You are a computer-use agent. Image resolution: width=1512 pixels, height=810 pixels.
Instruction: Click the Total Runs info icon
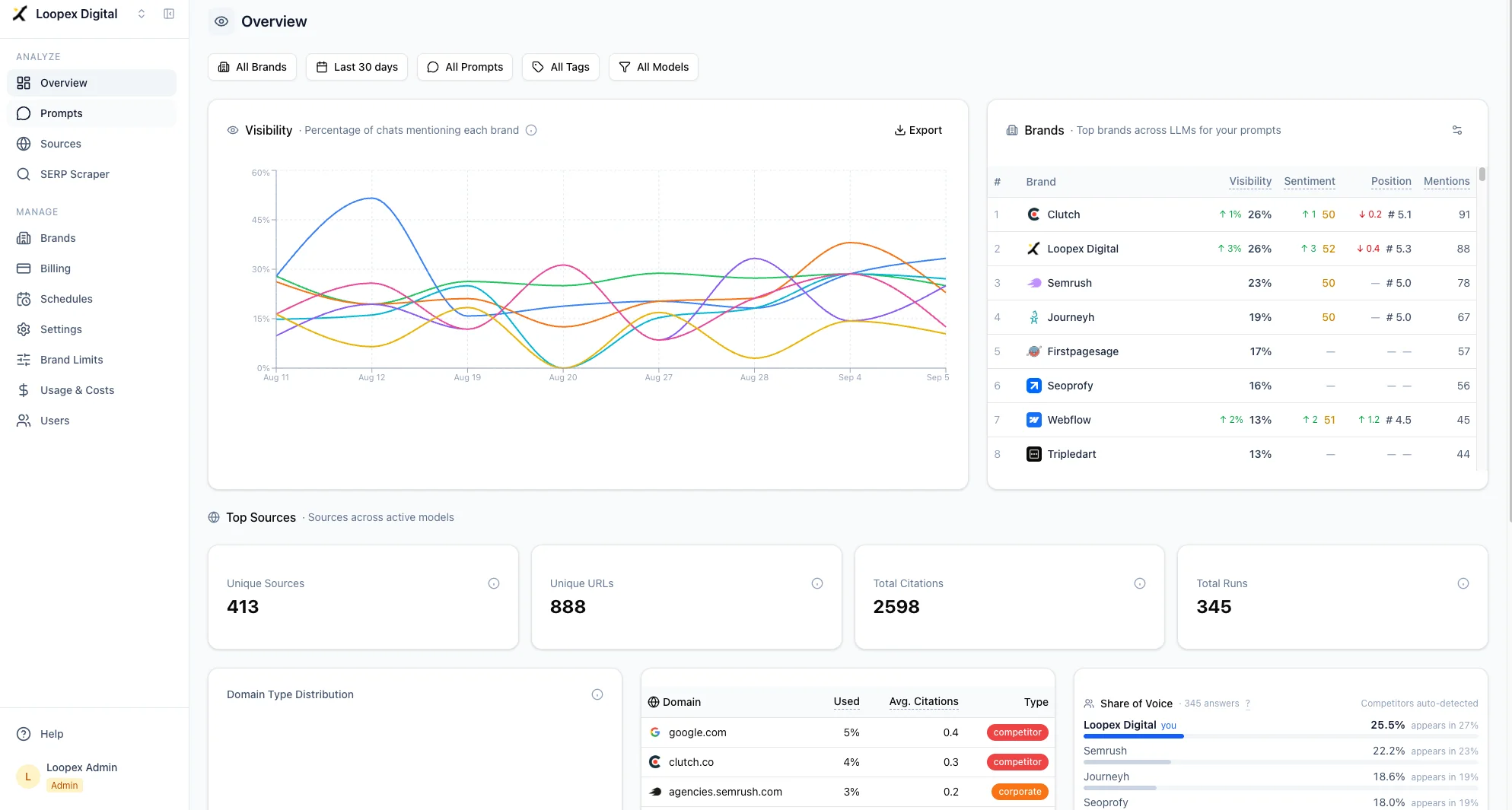coord(1463,583)
